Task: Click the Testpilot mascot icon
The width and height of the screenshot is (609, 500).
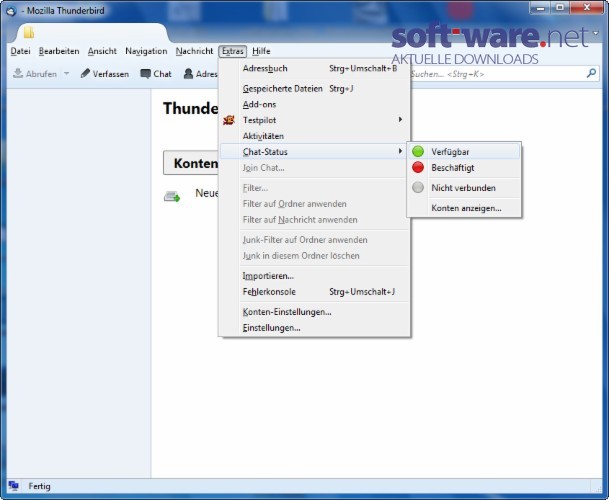Action: tap(229, 120)
